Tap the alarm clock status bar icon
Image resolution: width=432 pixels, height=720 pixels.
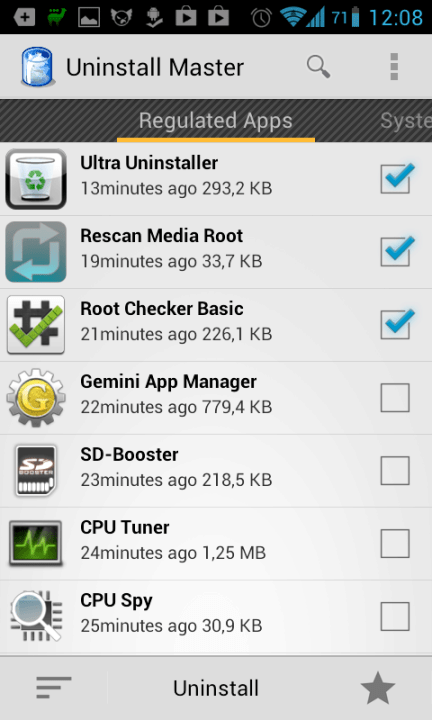(261, 18)
